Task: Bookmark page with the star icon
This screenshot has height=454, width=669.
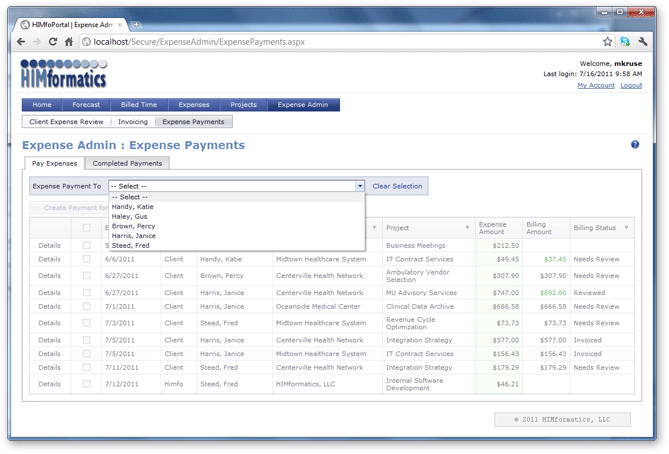Action: tap(607, 42)
